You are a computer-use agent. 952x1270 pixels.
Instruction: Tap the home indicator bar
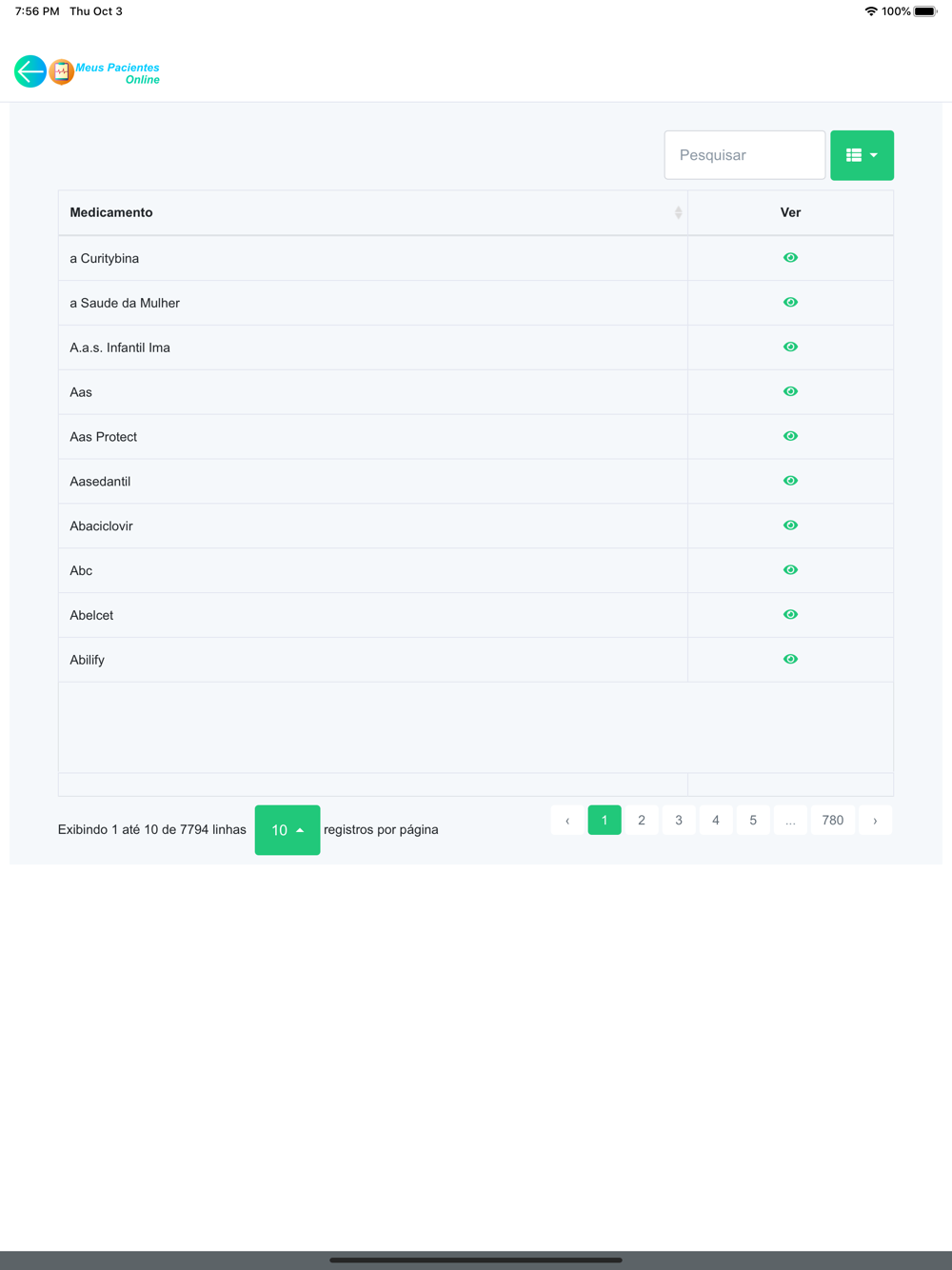[x=476, y=1260]
